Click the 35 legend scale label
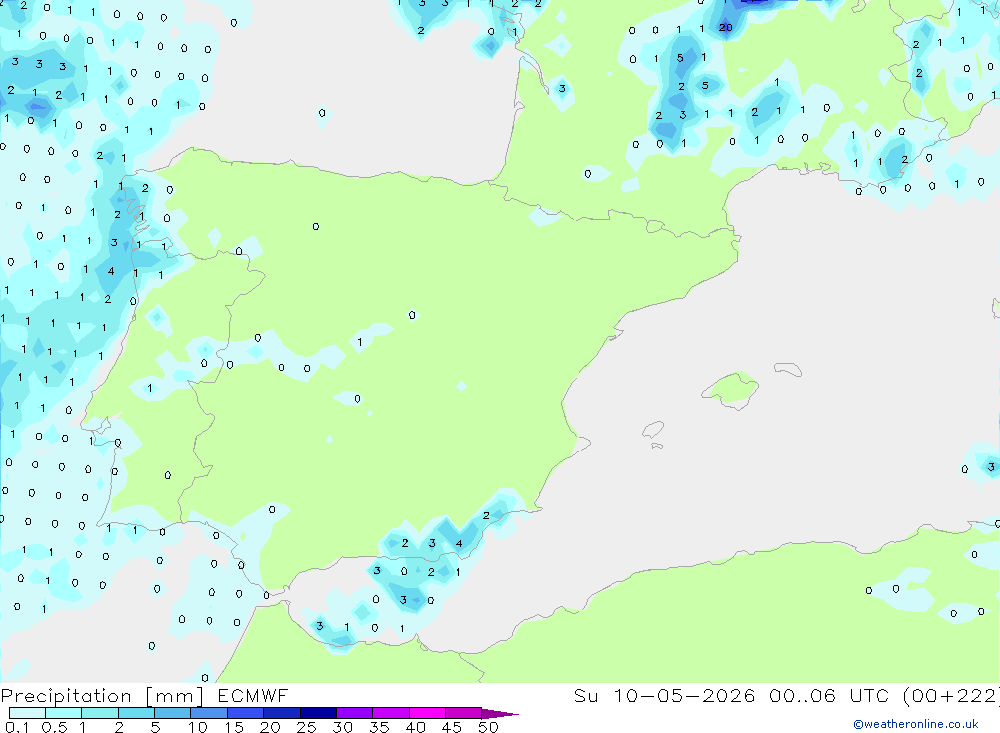This screenshot has width=1000, height=733. coord(379,727)
